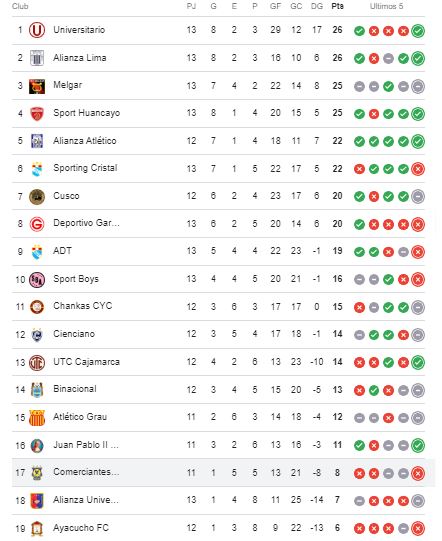Select the UTC Cajamarca crest icon
This screenshot has height=541, width=442.
37,363
